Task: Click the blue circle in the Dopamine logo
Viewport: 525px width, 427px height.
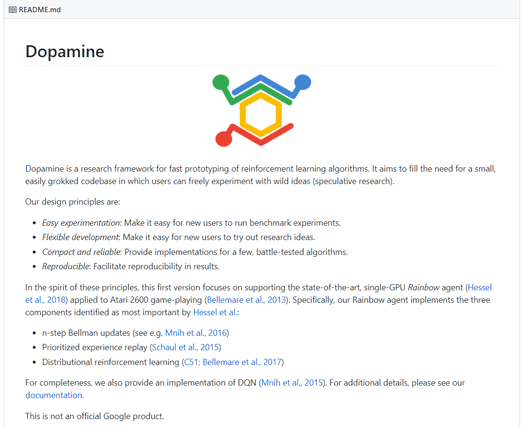Action: point(303,82)
